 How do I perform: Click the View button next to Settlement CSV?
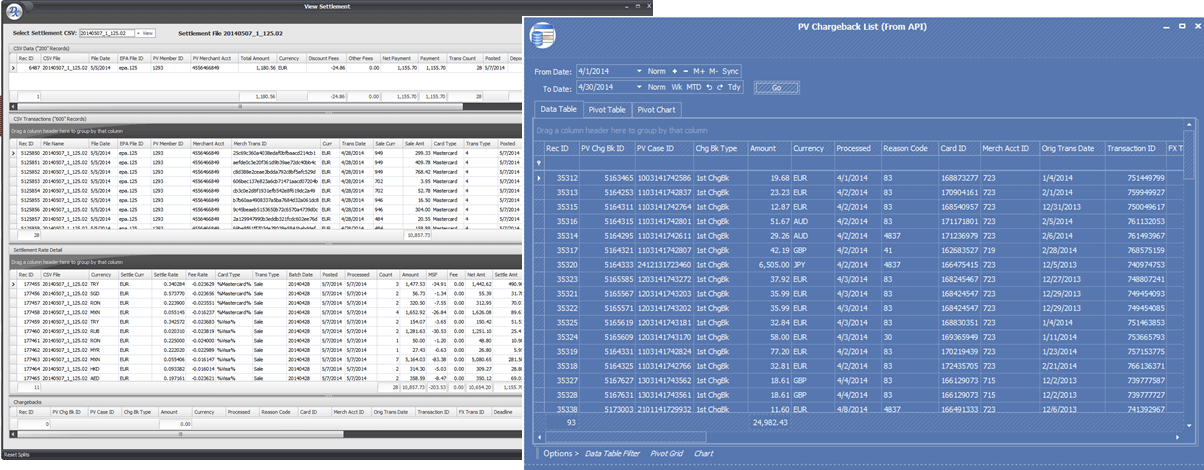coord(146,33)
